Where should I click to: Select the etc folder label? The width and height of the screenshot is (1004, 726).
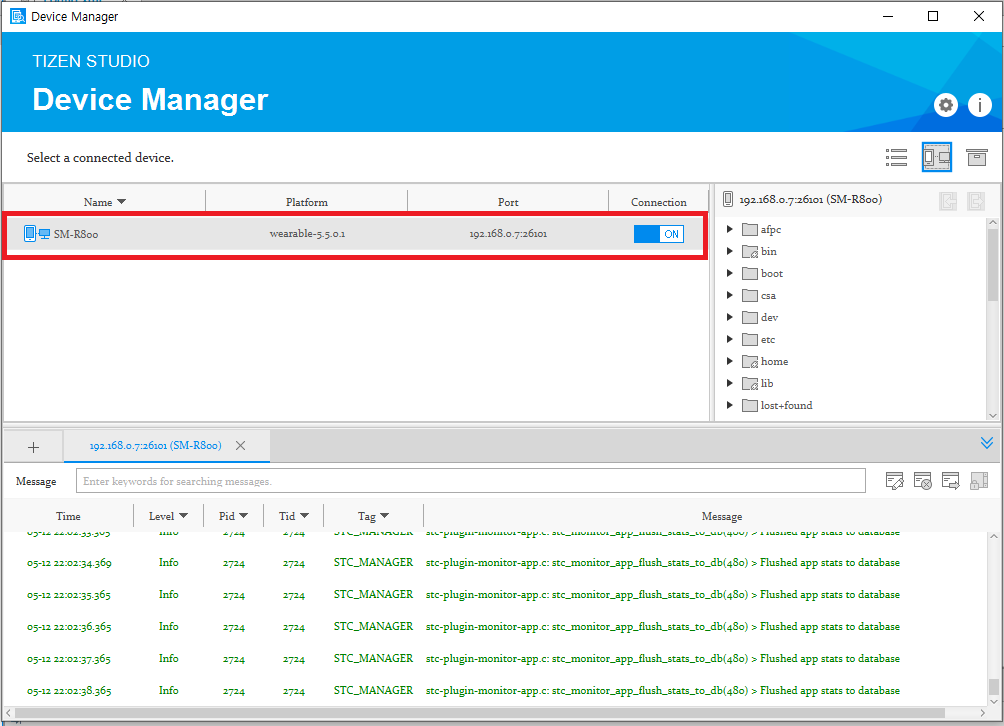coord(768,339)
